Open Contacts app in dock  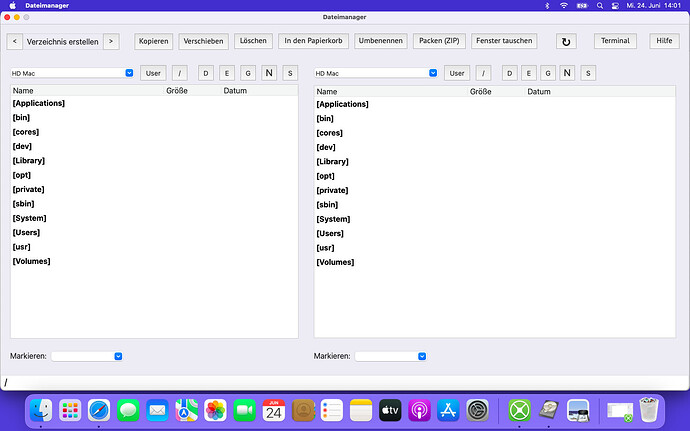303,410
